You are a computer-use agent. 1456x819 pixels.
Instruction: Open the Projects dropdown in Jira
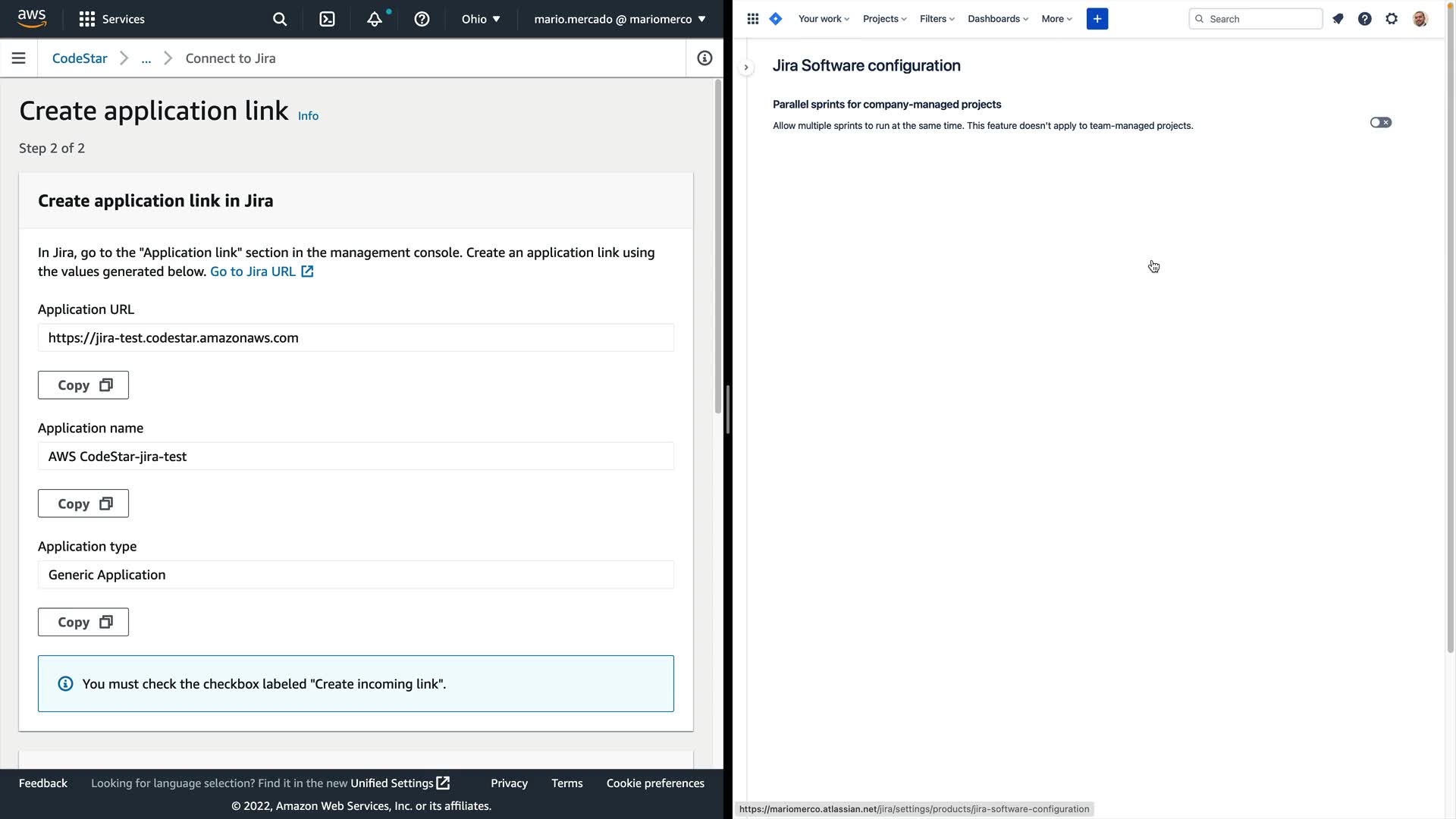click(884, 19)
